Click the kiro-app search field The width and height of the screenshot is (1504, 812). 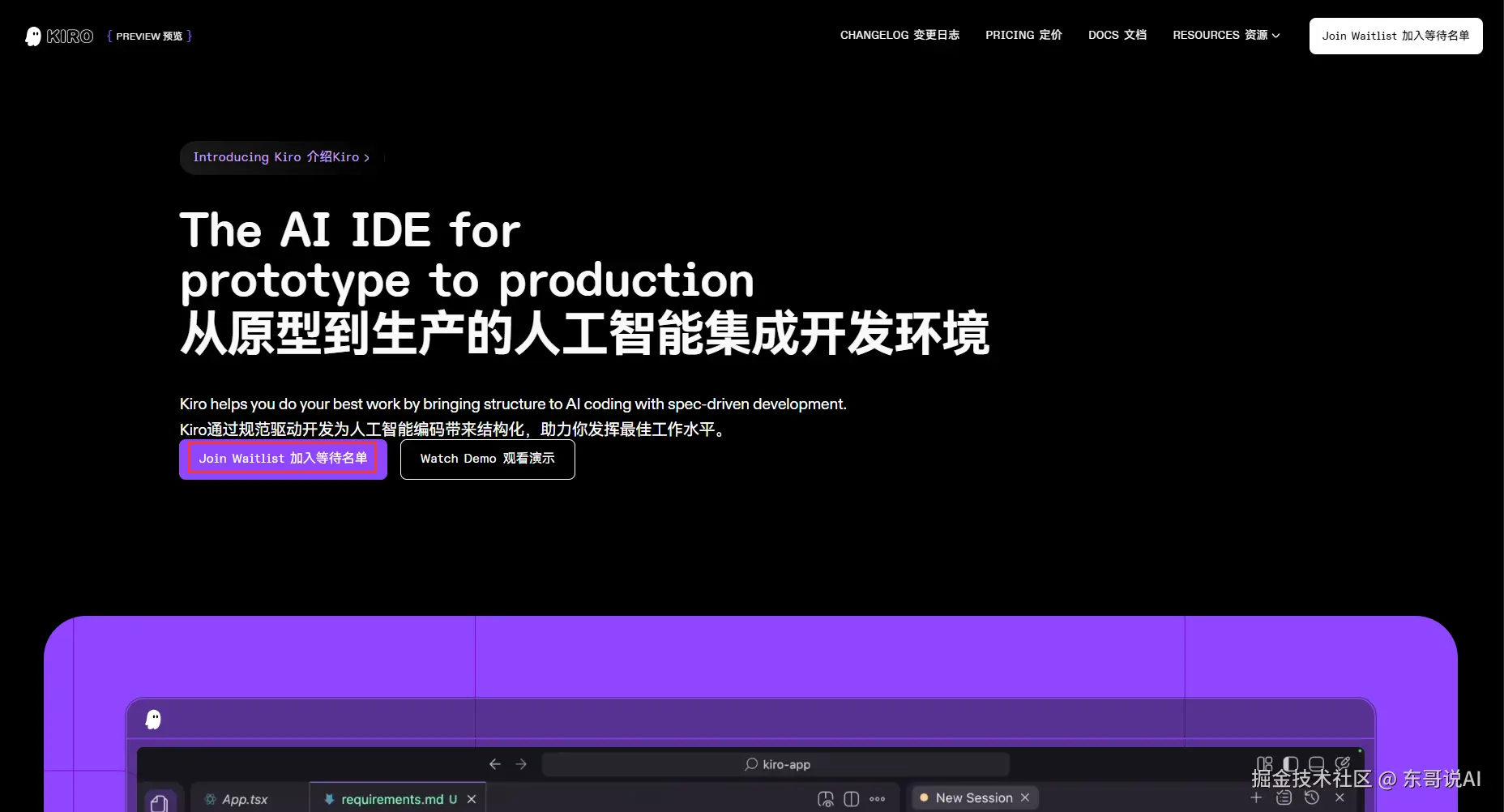pos(775,764)
